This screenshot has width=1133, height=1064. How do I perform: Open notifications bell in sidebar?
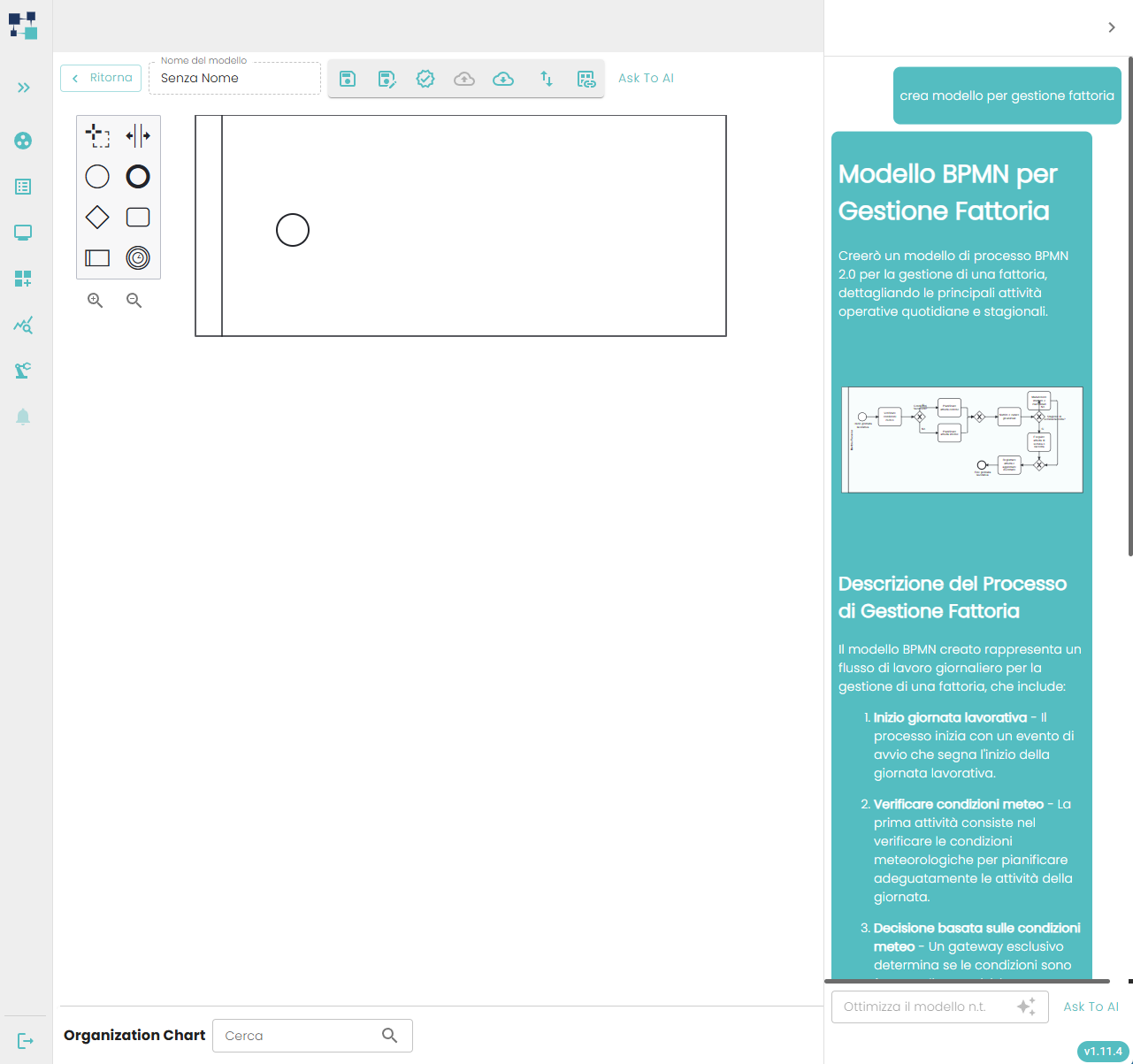pyautogui.click(x=23, y=417)
